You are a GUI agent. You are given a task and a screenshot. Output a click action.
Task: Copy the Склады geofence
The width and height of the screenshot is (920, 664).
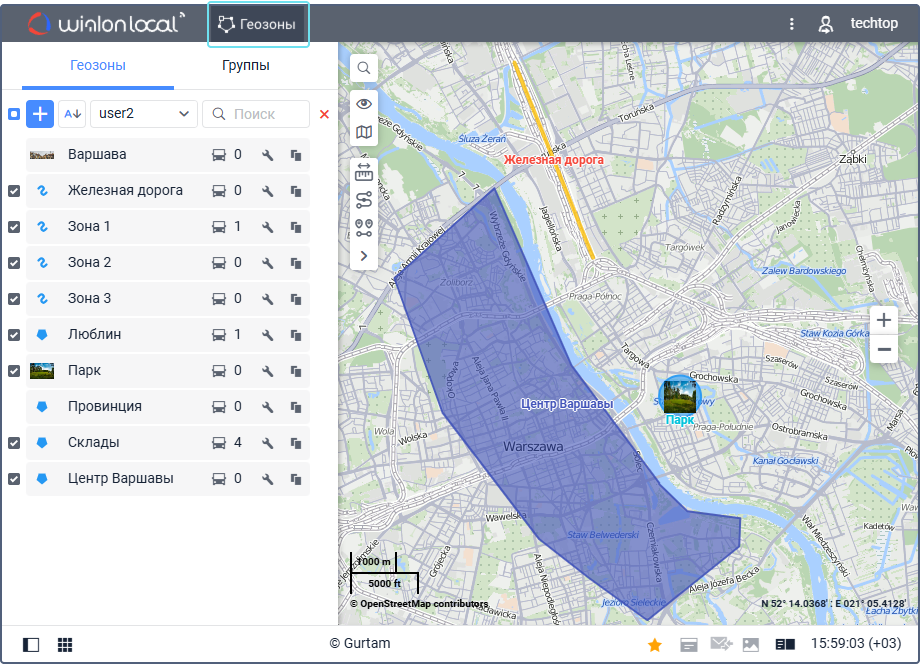click(x=296, y=443)
